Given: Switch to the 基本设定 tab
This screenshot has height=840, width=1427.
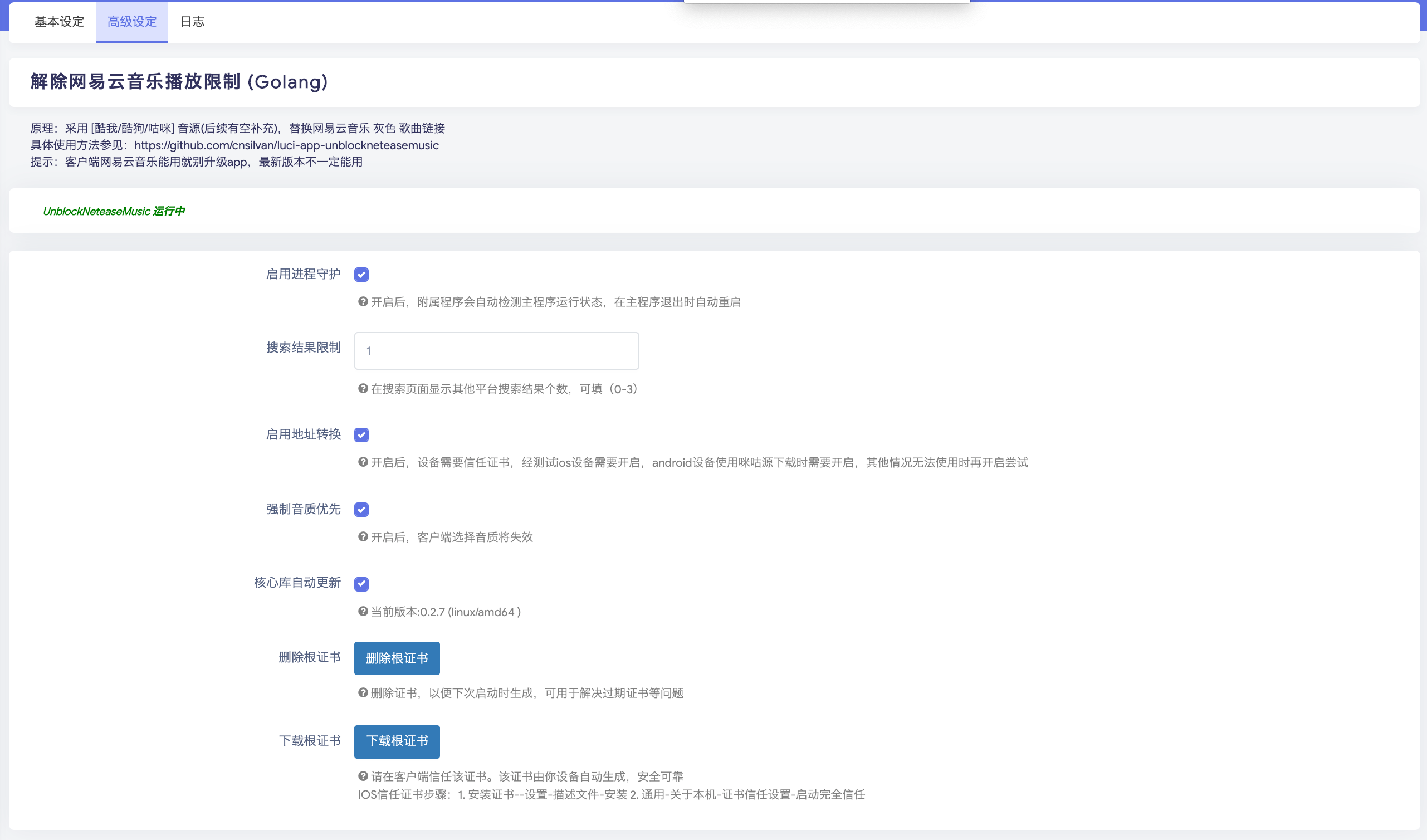Looking at the screenshot, I should 59,22.
